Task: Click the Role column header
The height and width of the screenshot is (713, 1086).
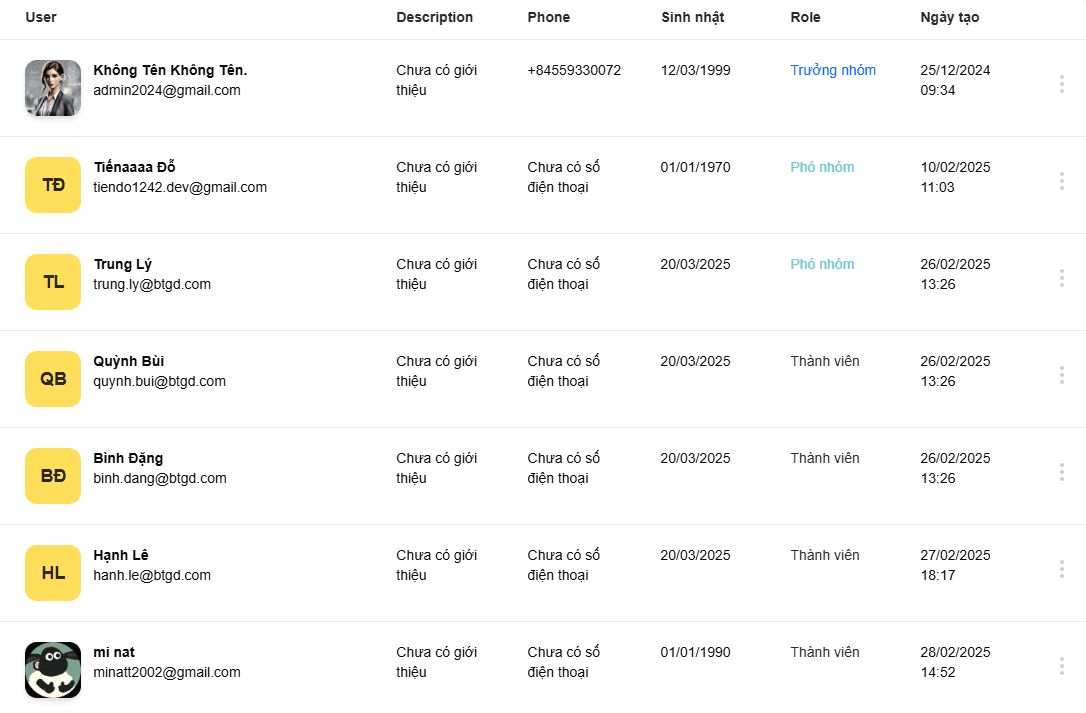Action: coord(805,17)
